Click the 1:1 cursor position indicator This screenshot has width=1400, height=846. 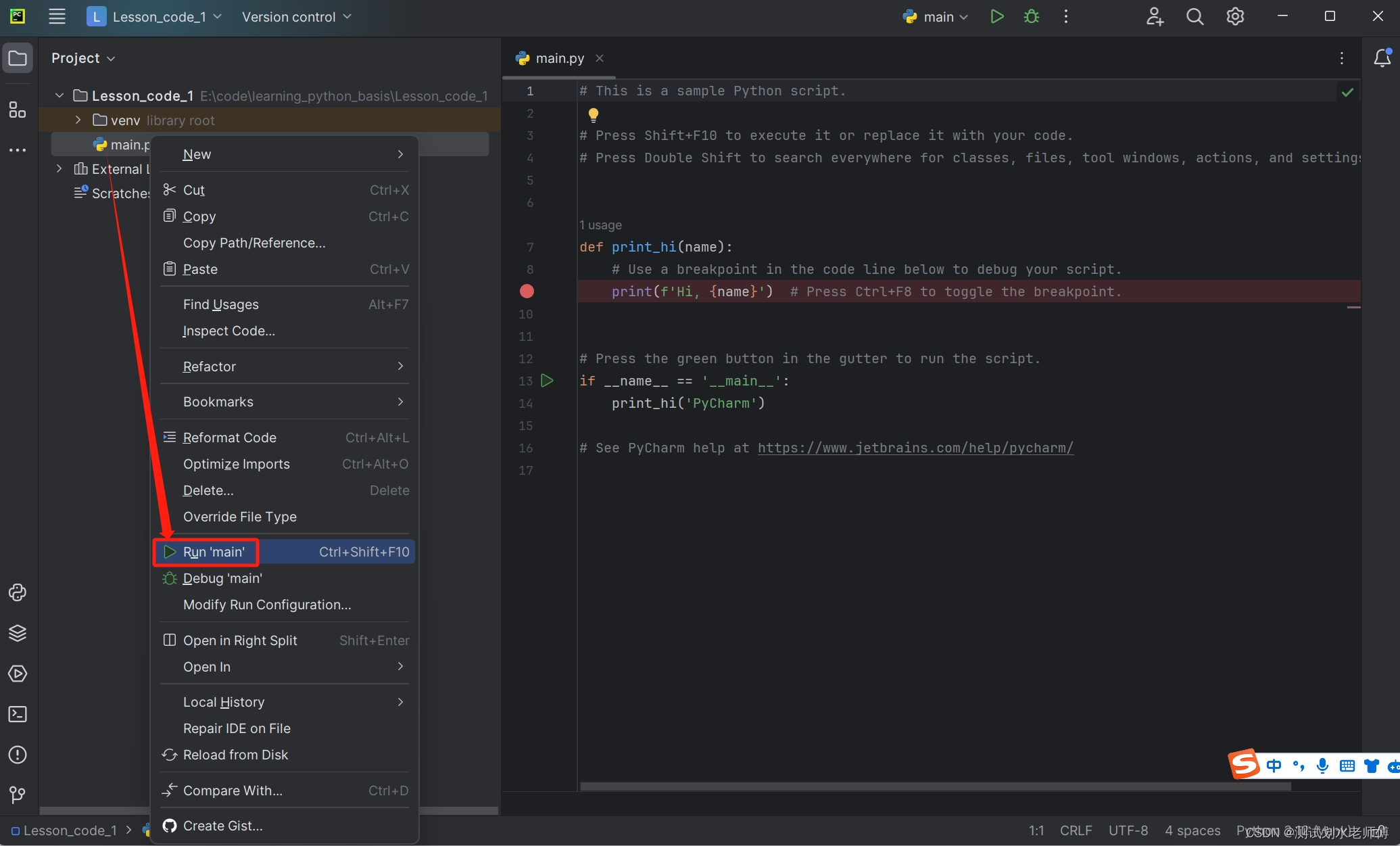[1036, 830]
